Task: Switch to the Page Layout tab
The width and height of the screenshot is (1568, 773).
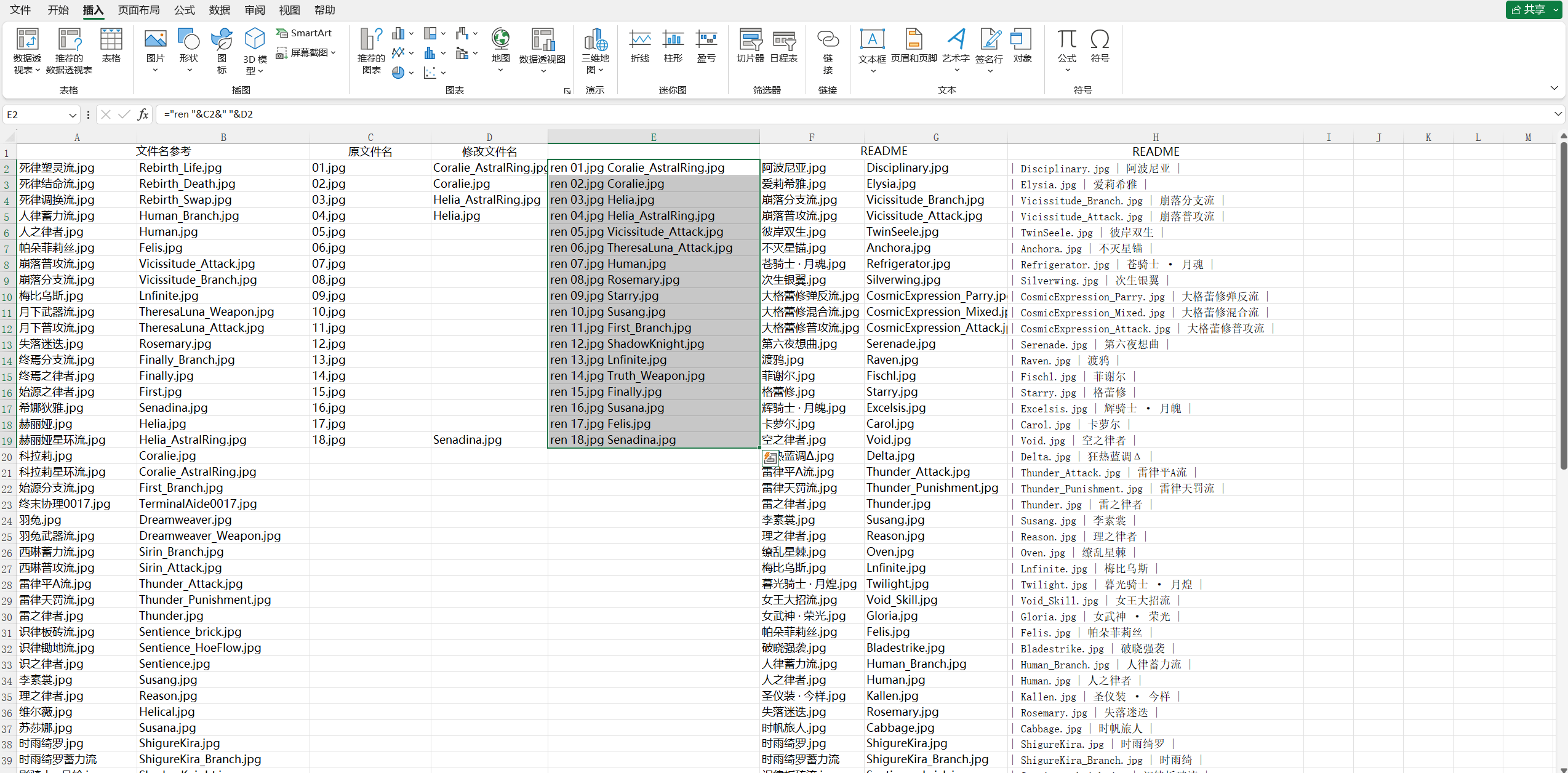Action: click(138, 10)
